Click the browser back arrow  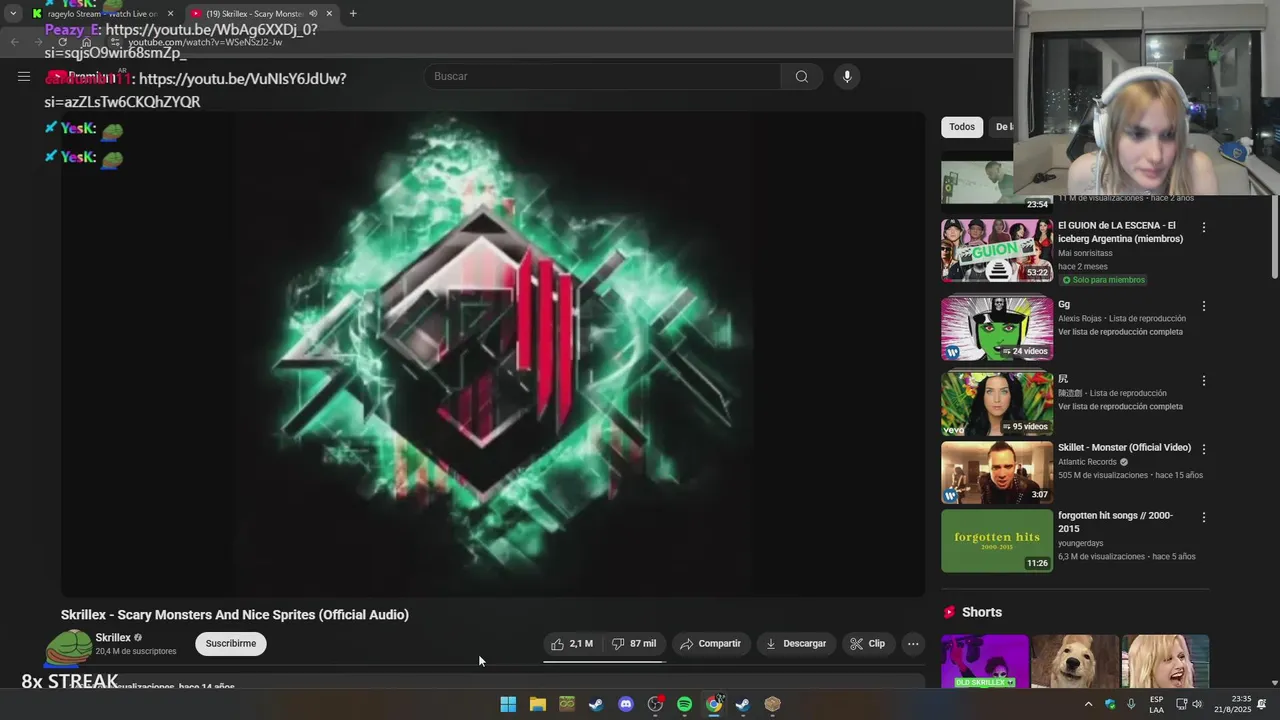(14, 42)
